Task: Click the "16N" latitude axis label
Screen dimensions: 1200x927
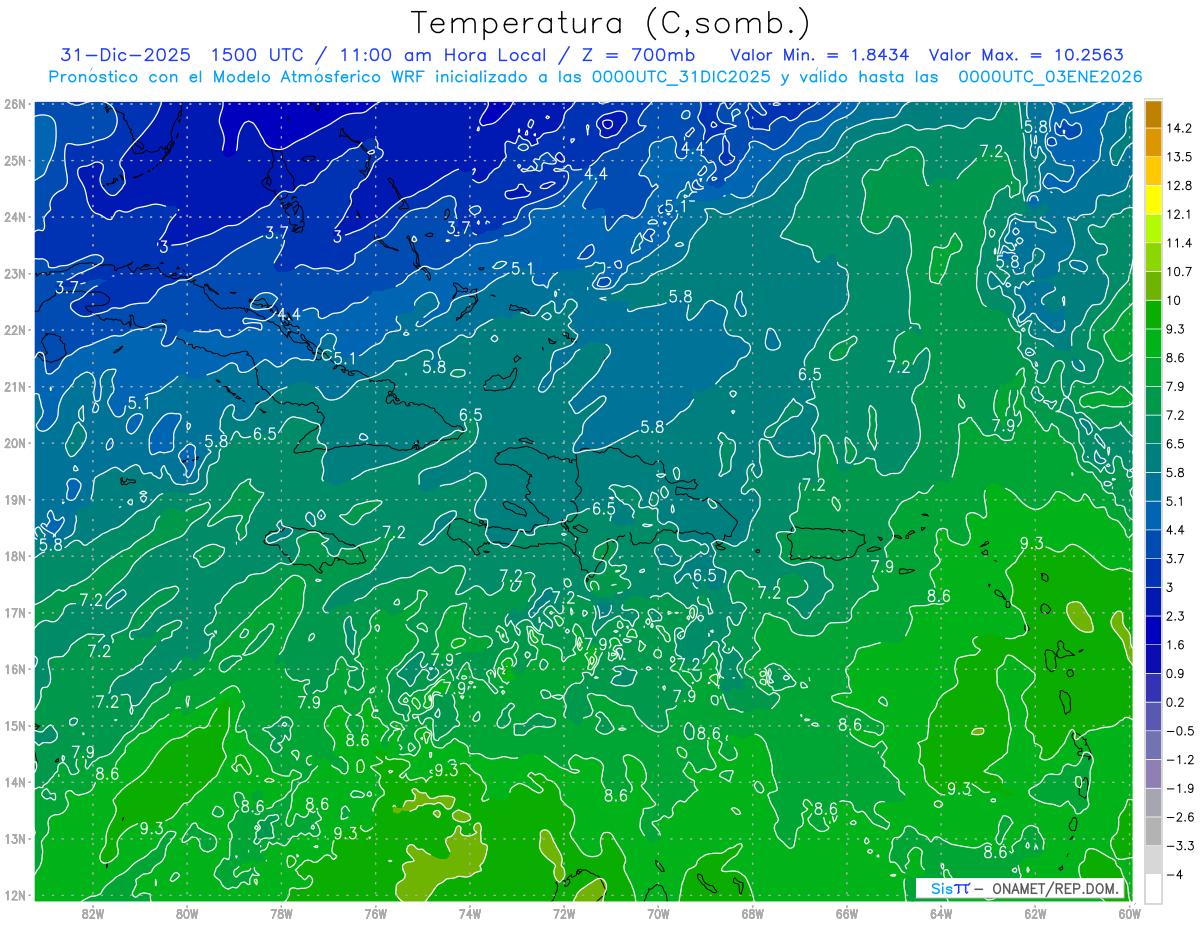Action: click(x=15, y=669)
